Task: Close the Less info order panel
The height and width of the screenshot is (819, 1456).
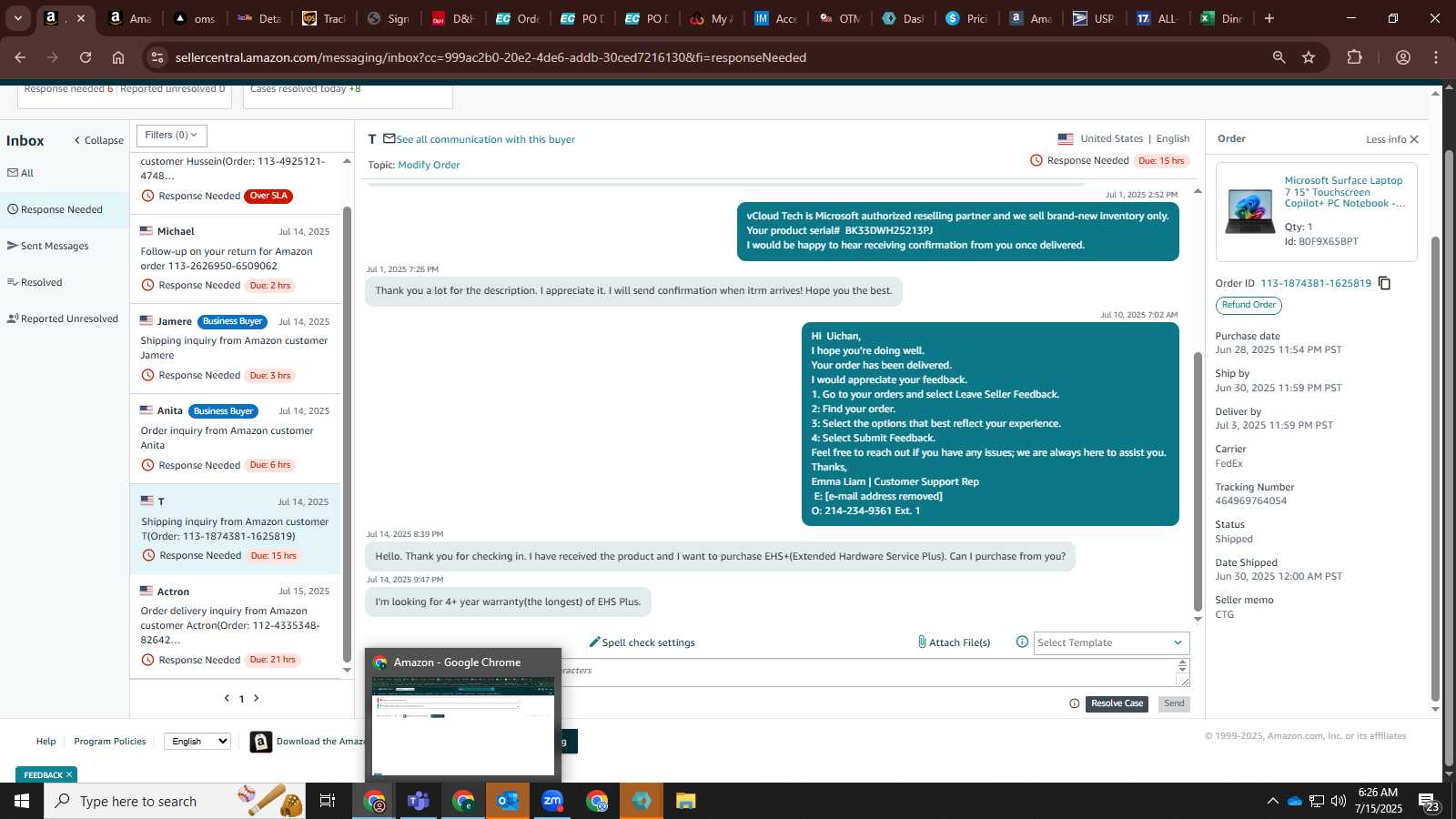Action: point(1414,139)
